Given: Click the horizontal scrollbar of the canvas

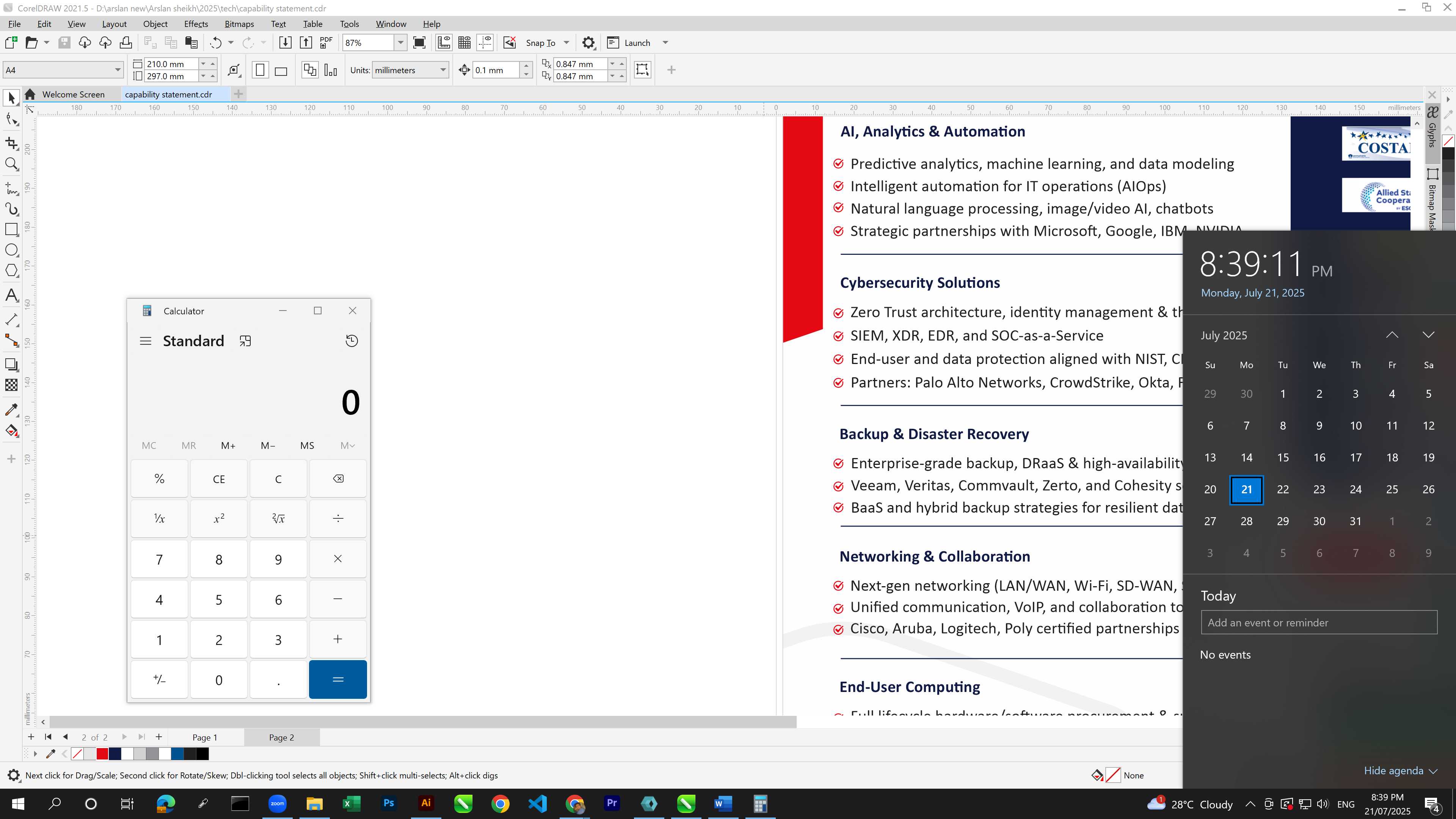Looking at the screenshot, I should click(423, 722).
